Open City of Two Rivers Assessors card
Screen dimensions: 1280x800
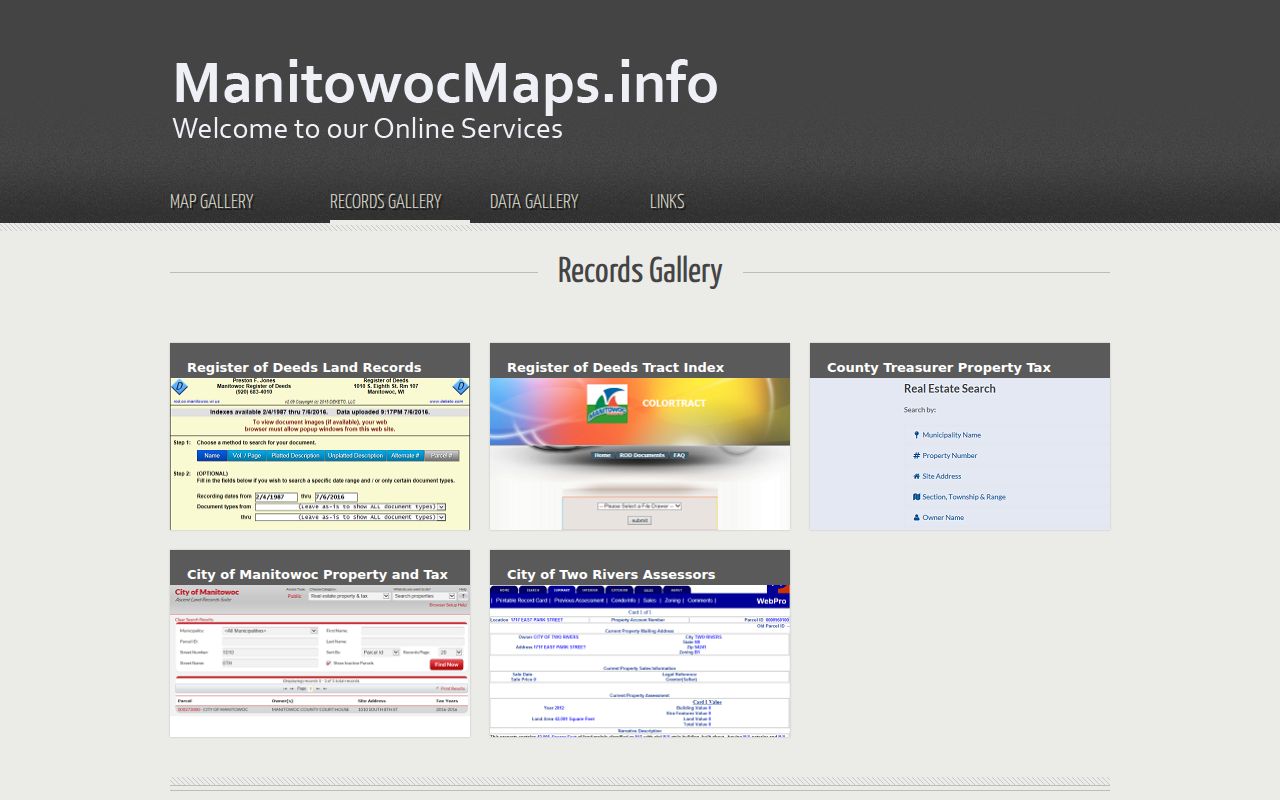[x=640, y=644]
